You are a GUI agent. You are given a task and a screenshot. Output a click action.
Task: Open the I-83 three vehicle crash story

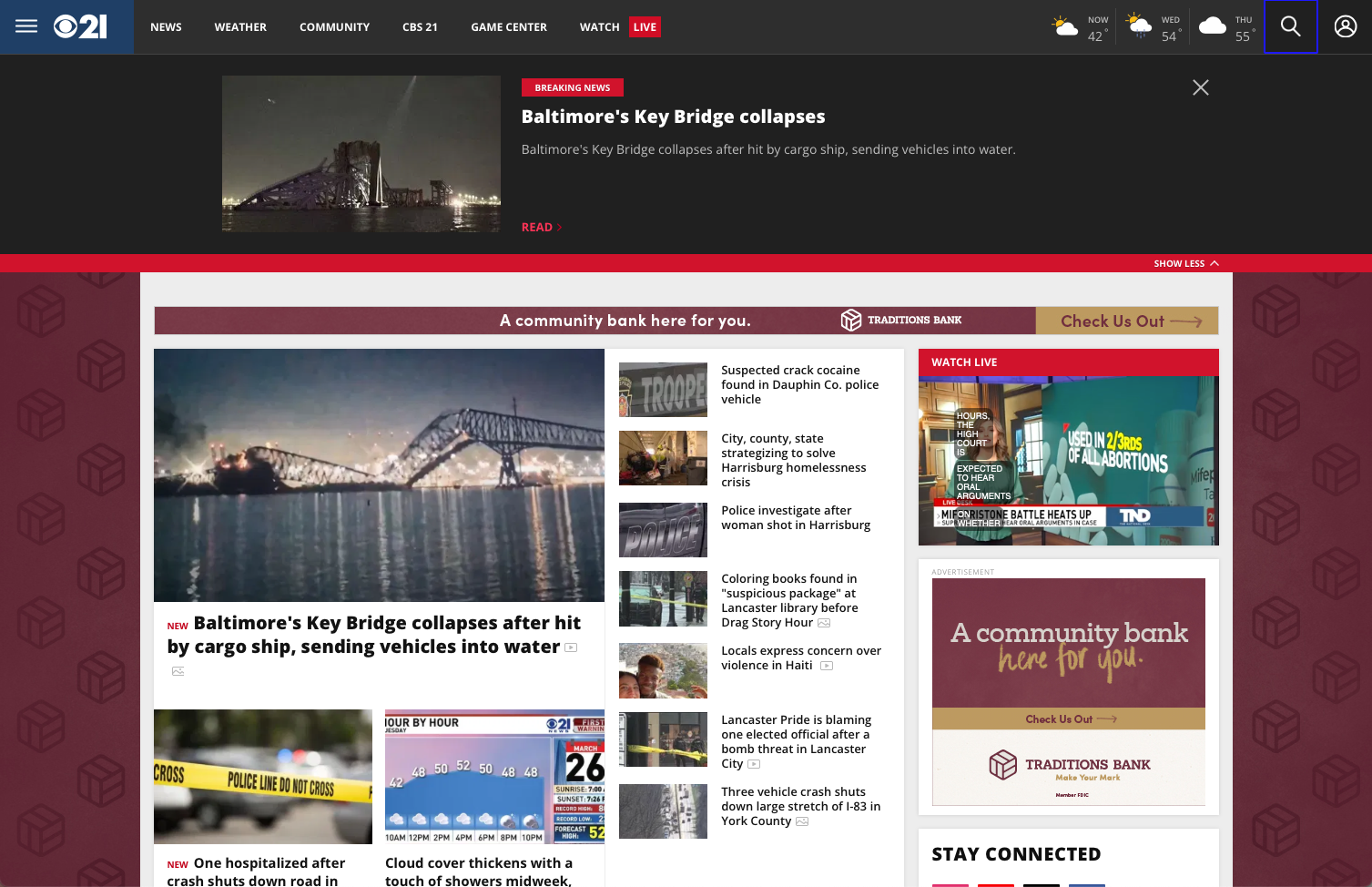(x=801, y=806)
